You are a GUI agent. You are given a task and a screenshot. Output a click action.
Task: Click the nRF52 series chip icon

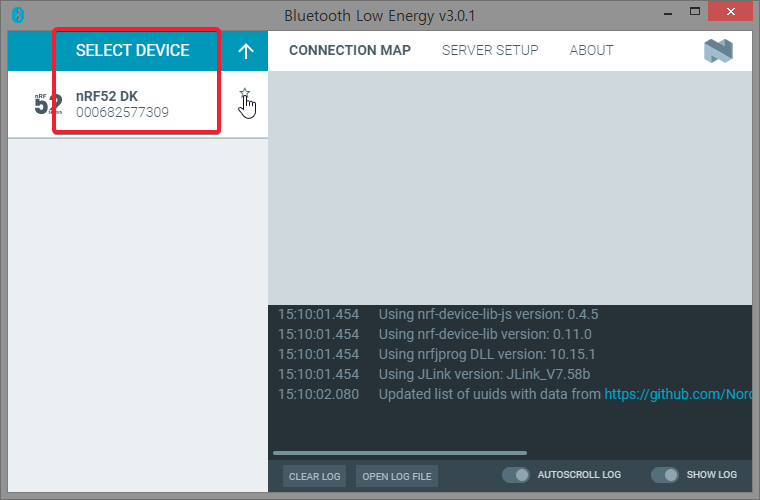point(48,104)
